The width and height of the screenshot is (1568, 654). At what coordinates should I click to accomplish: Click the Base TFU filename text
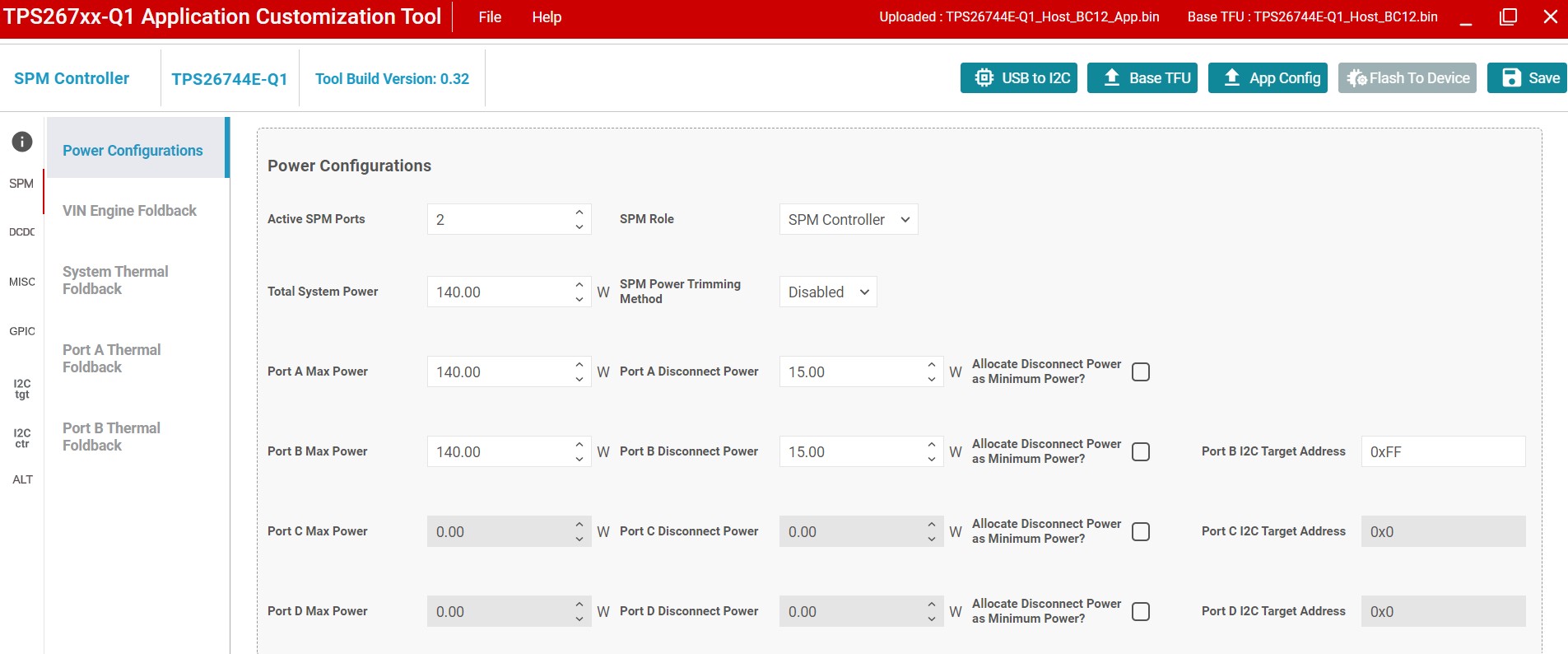click(x=1312, y=17)
